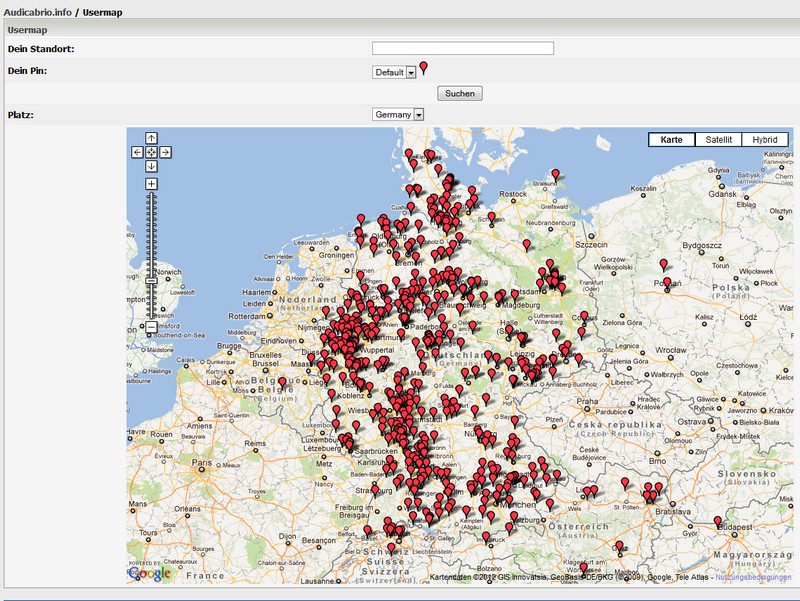Open the Default pin dropdown

click(394, 72)
